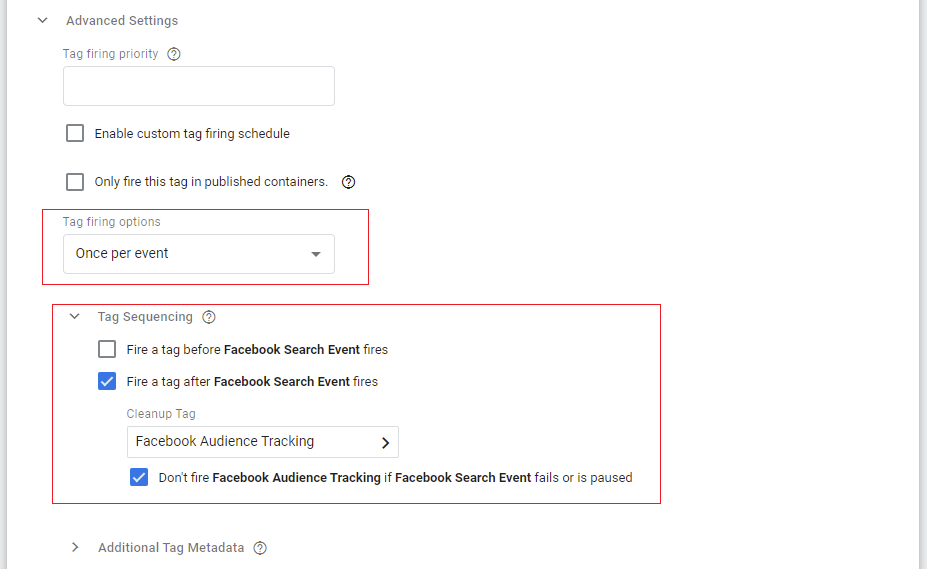Collapse Advanced Settings using its chevron
Image resolution: width=927 pixels, height=569 pixels.
point(42,20)
